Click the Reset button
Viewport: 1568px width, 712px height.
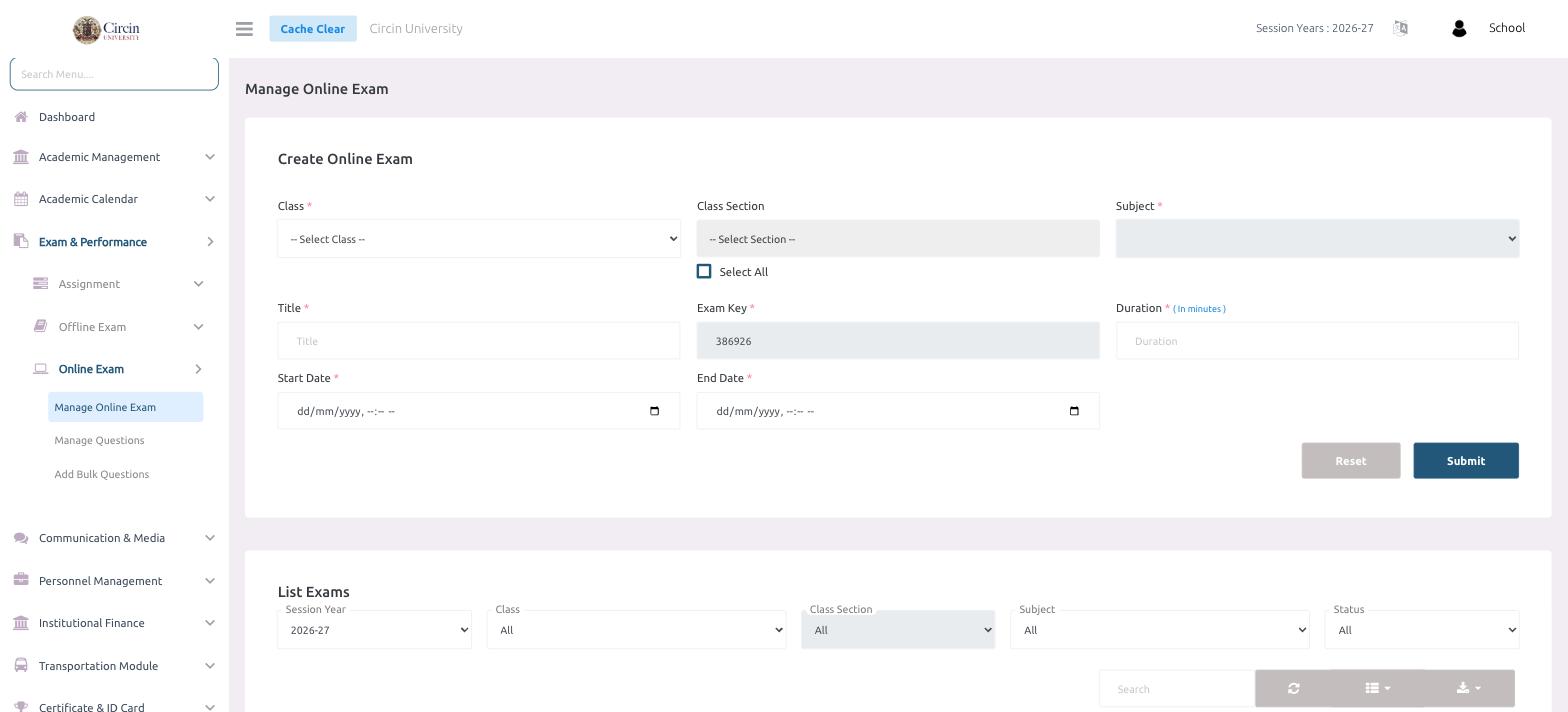(1351, 461)
